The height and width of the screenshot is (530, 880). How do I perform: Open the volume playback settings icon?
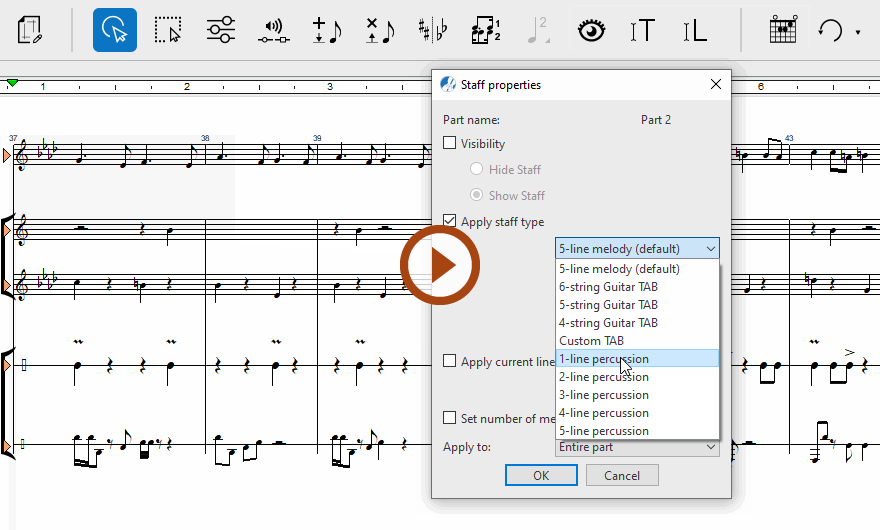tap(274, 31)
